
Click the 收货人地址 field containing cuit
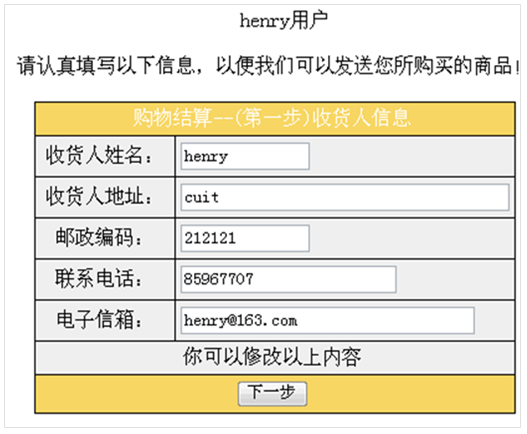tap(345, 197)
